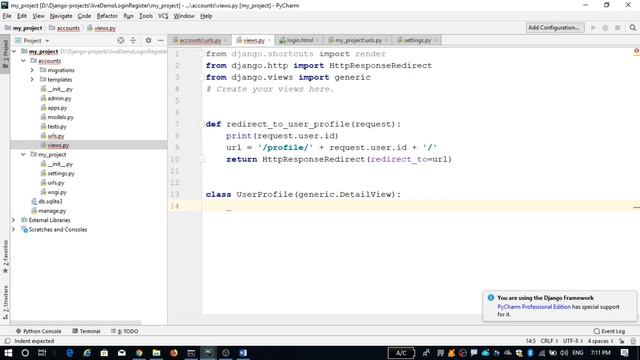Open Search Everywhere magnifier icon

[632, 28]
